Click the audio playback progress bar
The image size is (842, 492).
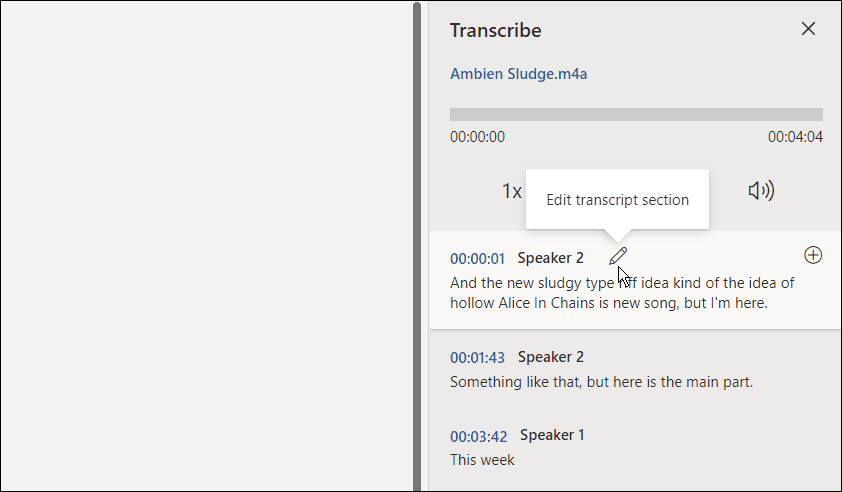636,114
